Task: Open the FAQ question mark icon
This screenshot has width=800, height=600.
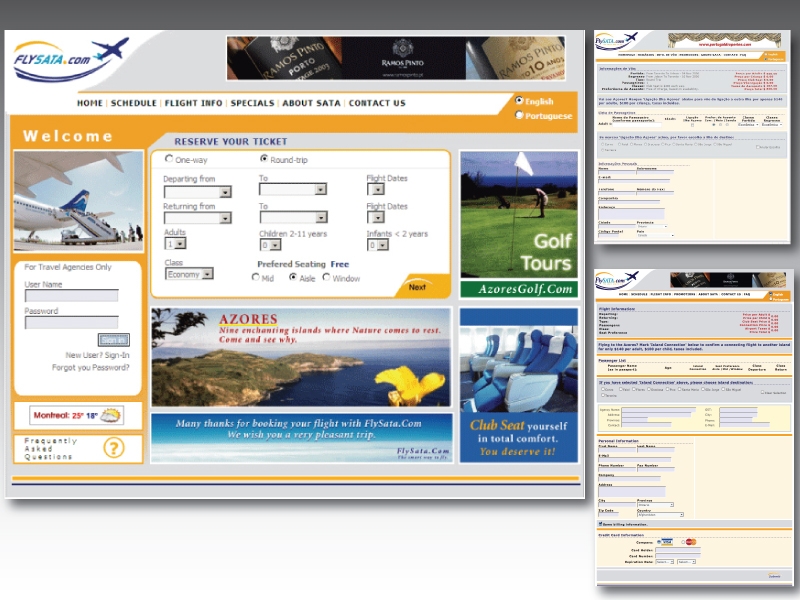Action: (113, 449)
